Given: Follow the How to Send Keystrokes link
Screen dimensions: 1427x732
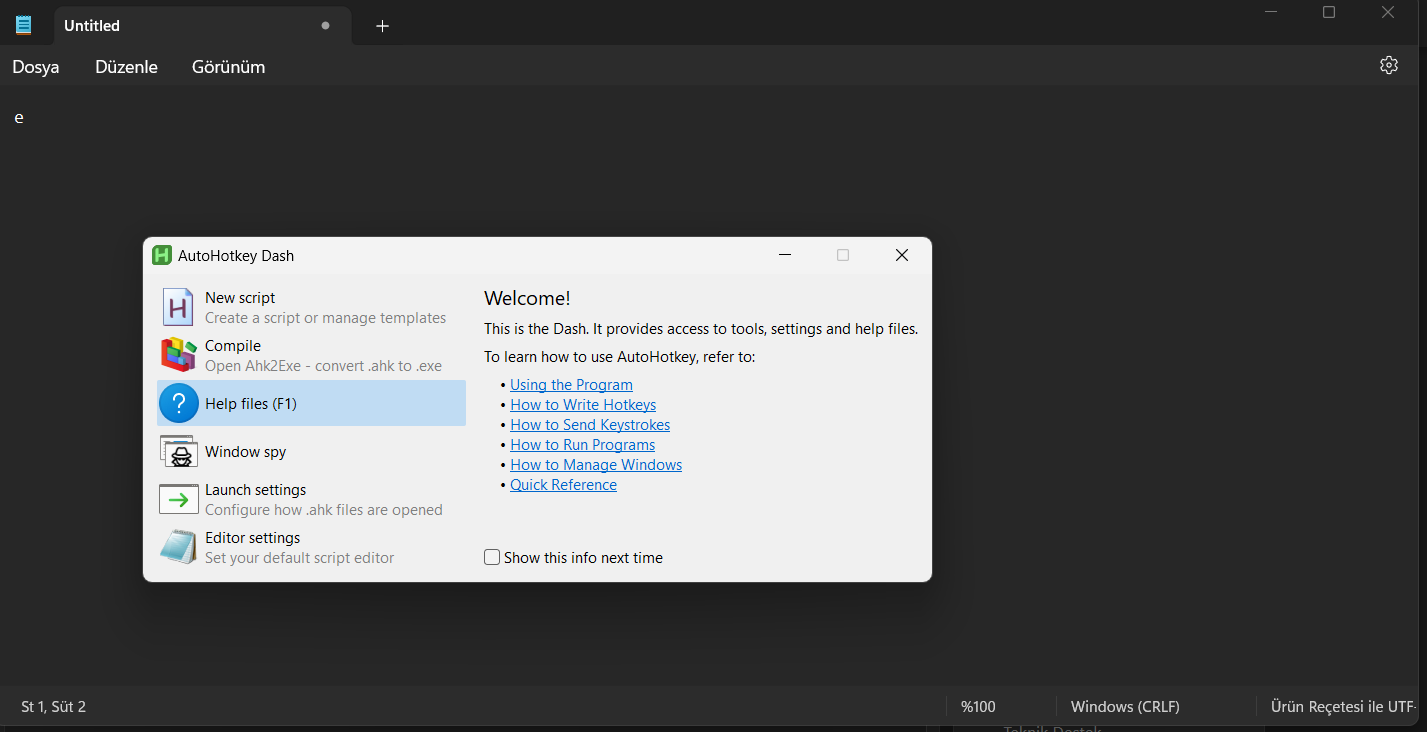Looking at the screenshot, I should click(590, 425).
